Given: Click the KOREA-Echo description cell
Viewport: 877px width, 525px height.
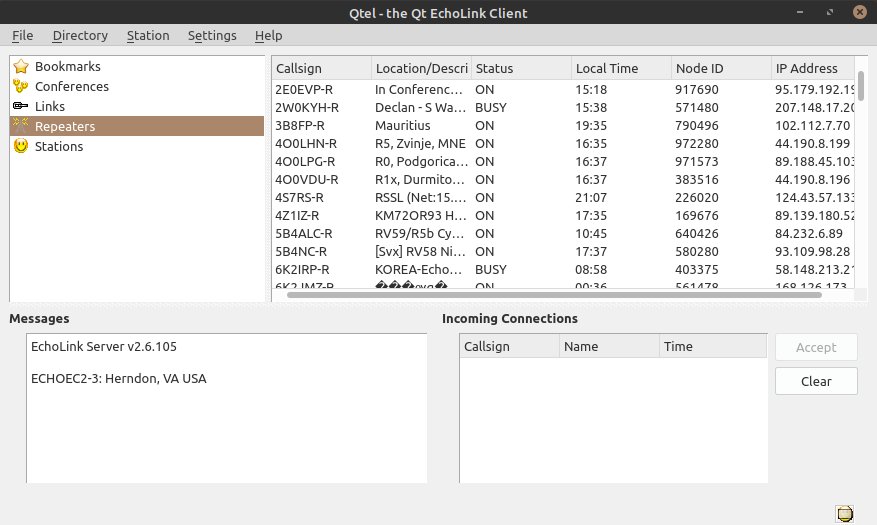Looking at the screenshot, I should point(420,269).
